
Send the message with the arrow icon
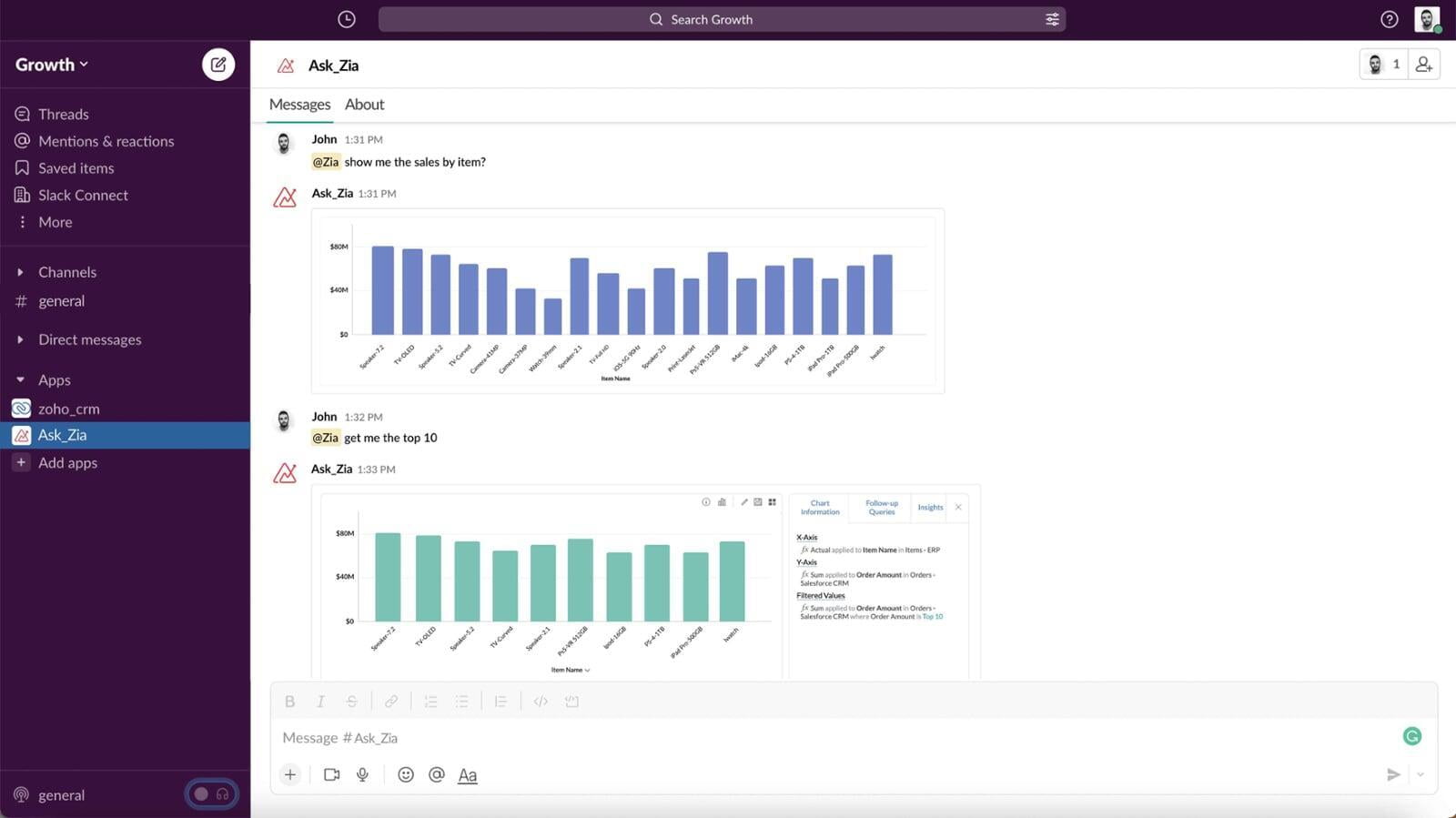click(x=1393, y=775)
